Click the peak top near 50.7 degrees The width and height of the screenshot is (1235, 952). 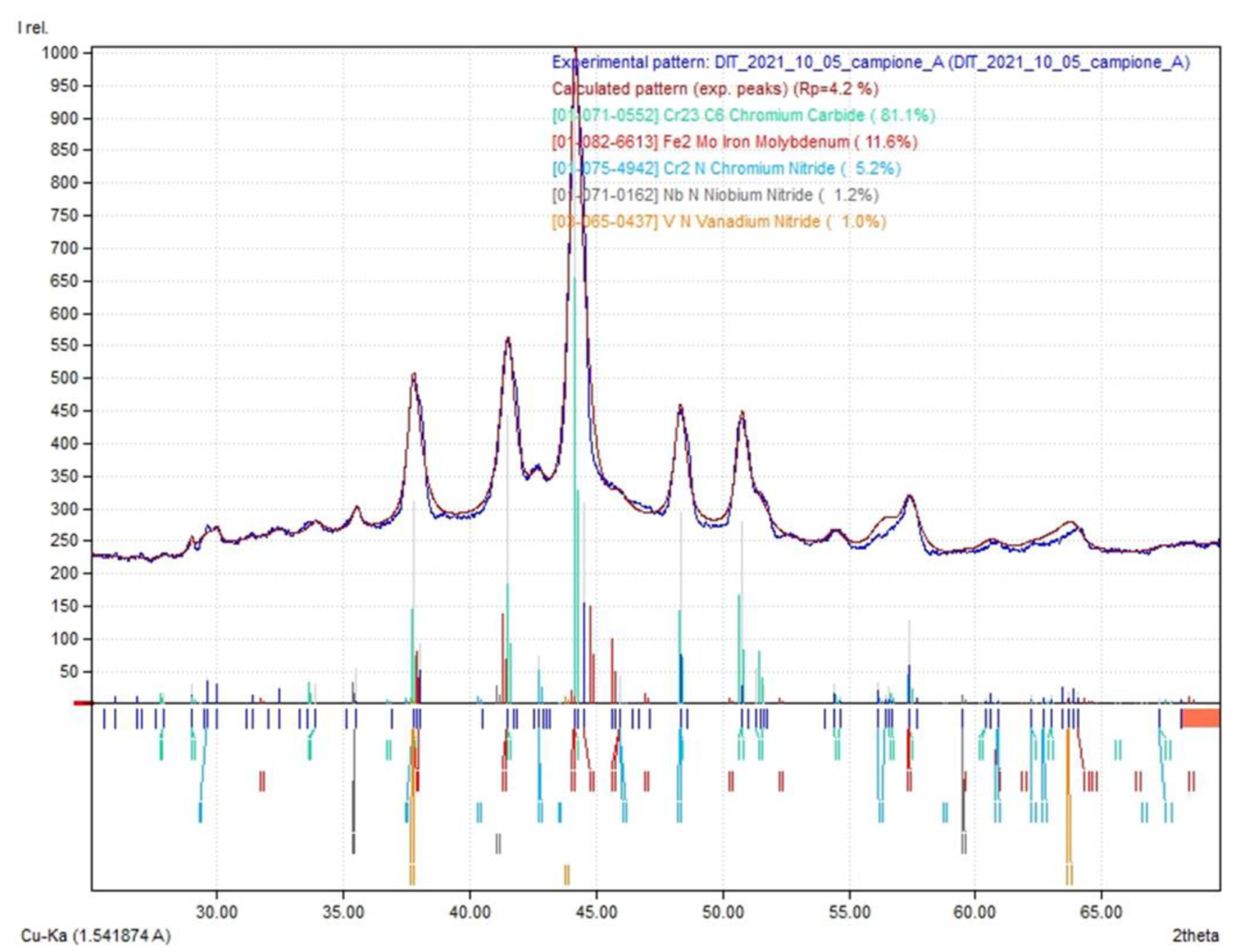point(742,413)
